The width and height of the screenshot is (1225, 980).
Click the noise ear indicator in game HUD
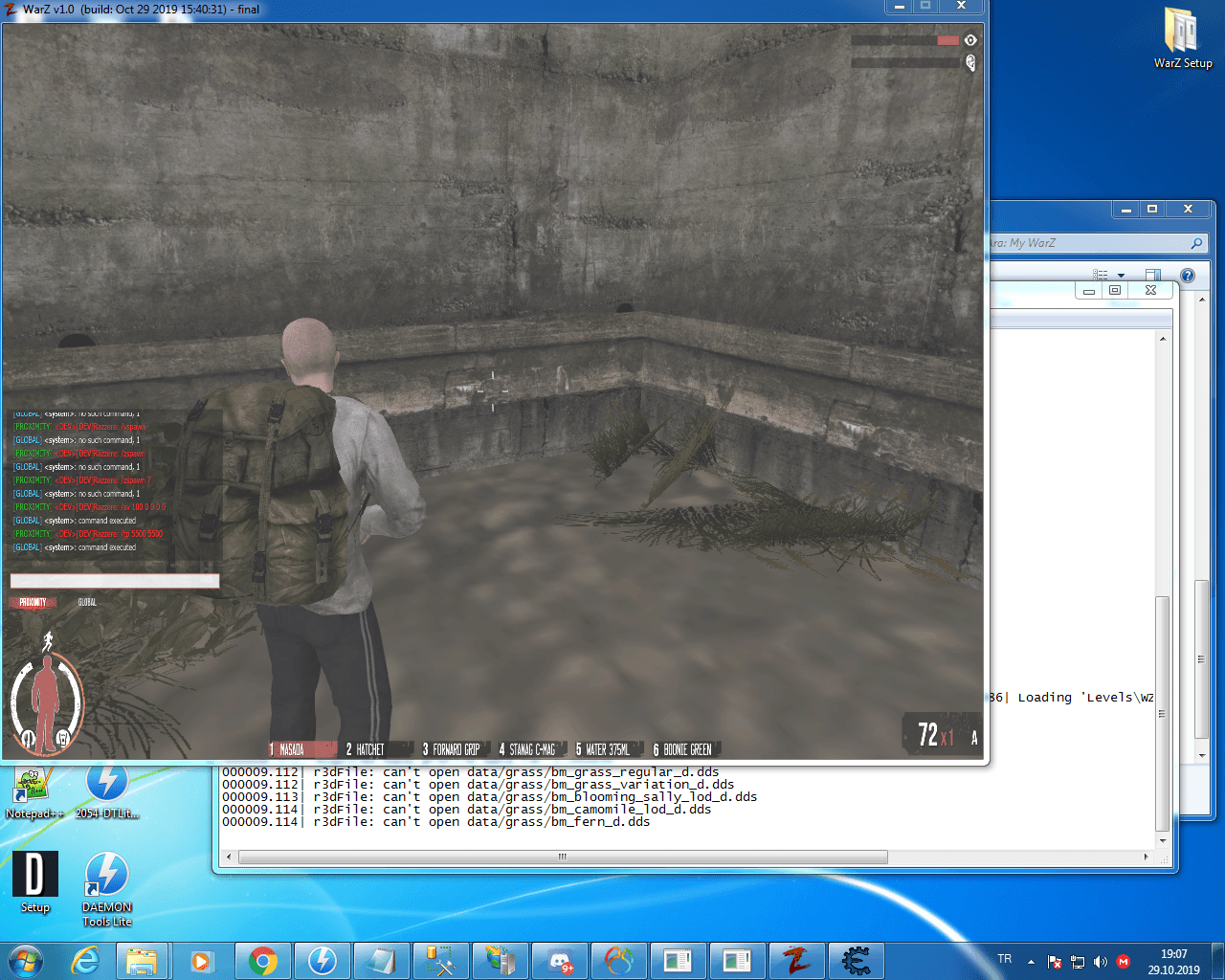click(x=970, y=63)
